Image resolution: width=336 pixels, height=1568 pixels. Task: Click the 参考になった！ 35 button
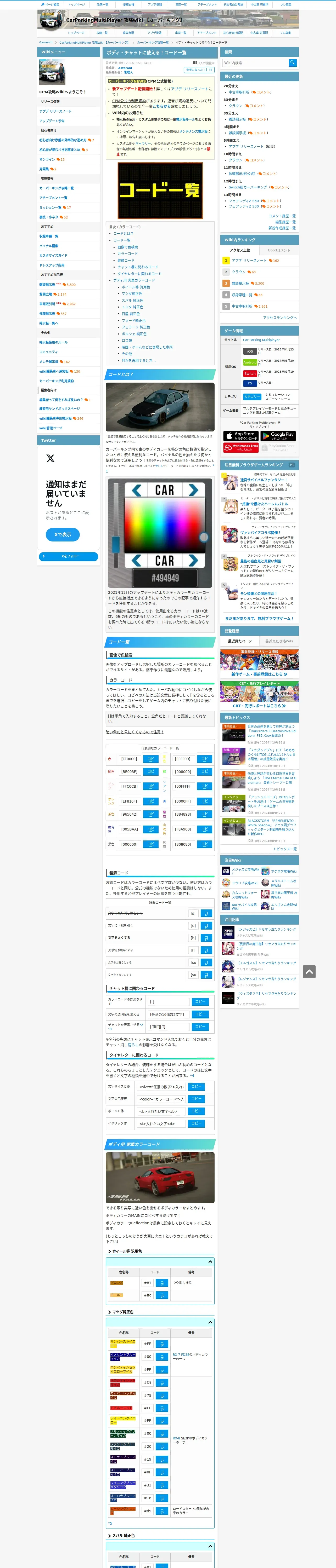coord(199,70)
